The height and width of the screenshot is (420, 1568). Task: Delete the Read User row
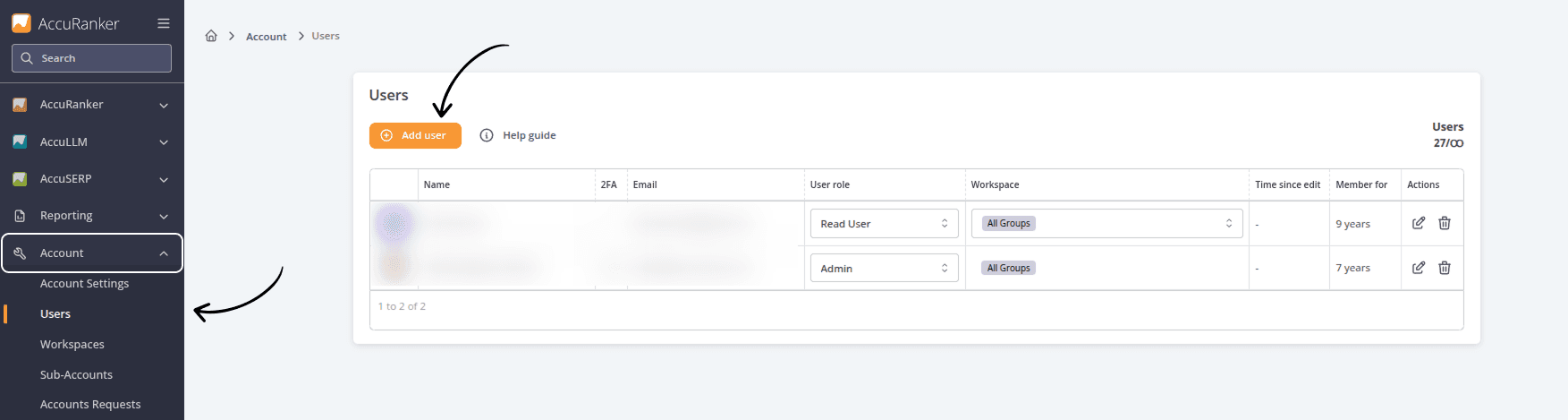coord(1445,223)
